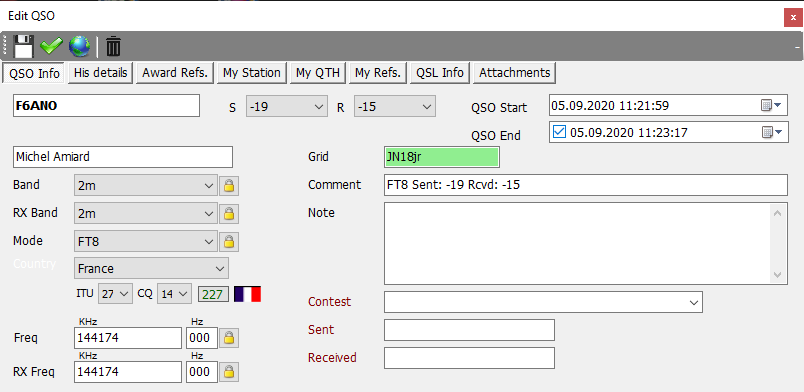Toggle the lock icon next to Band
804x392 pixels.
[229, 186]
